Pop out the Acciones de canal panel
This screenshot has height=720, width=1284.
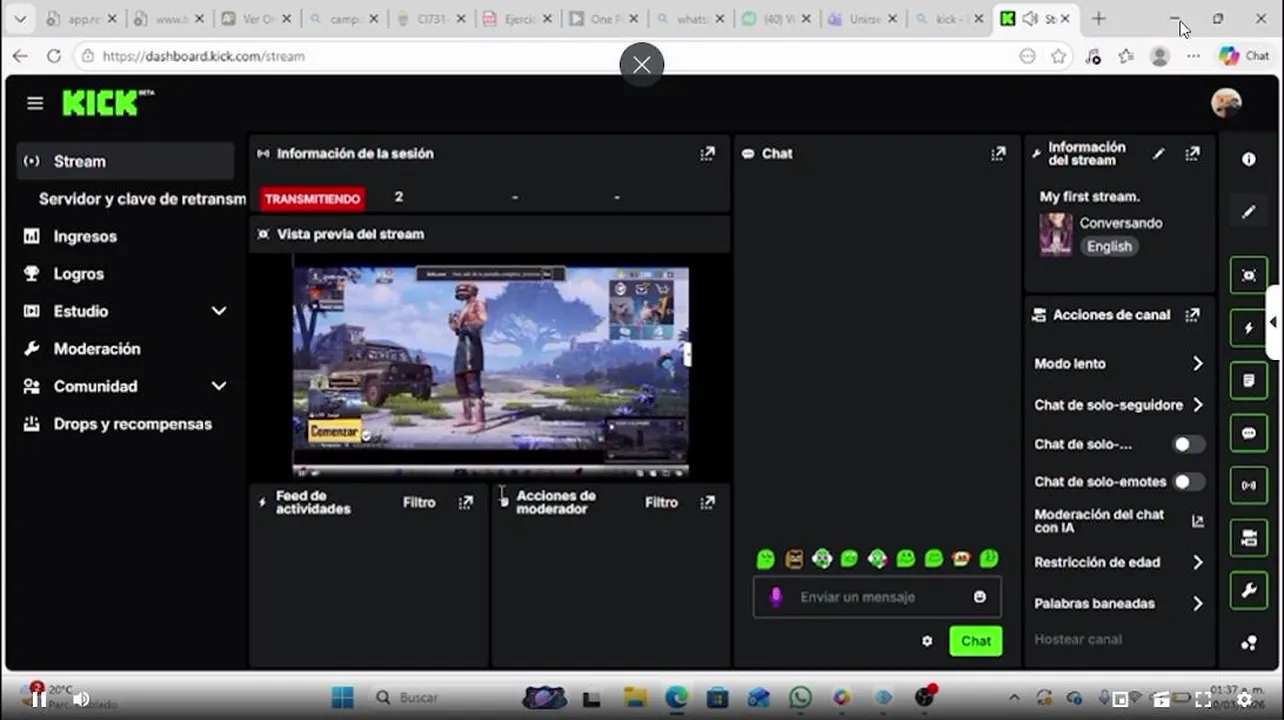pos(1192,315)
